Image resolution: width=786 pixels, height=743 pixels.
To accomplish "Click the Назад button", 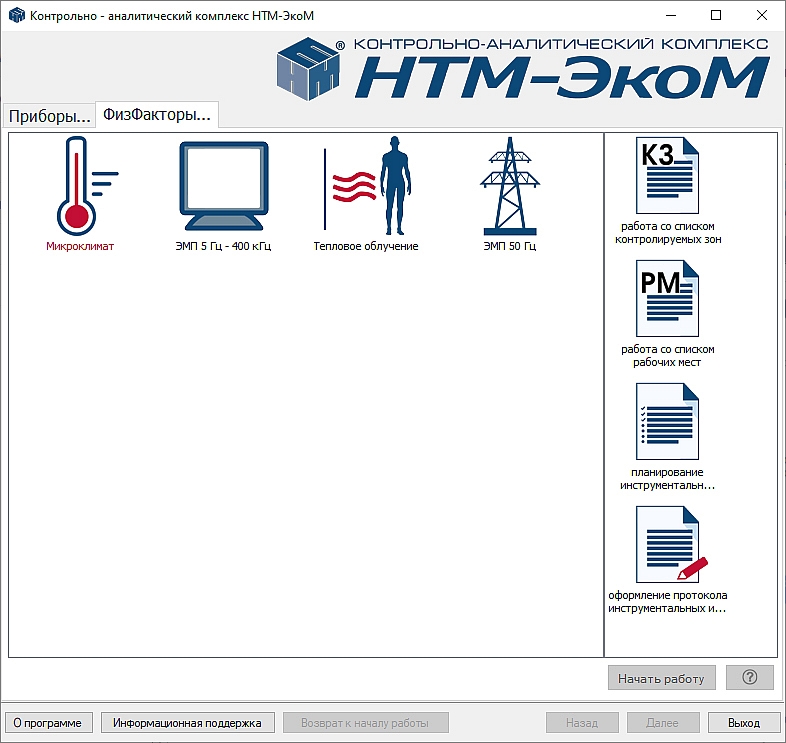I will pyautogui.click(x=582, y=722).
